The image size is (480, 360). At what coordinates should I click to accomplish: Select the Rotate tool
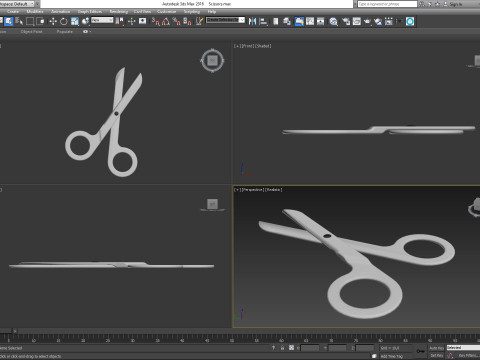tap(64, 22)
